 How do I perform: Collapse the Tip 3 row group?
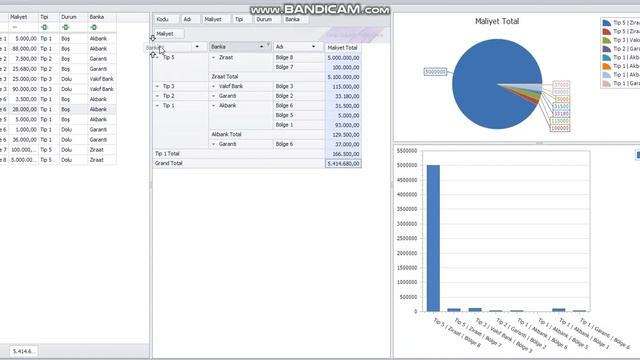(x=158, y=87)
